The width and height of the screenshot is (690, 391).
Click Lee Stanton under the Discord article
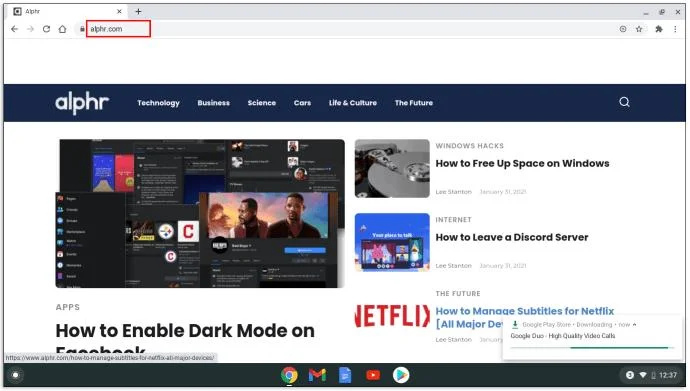[x=453, y=266]
